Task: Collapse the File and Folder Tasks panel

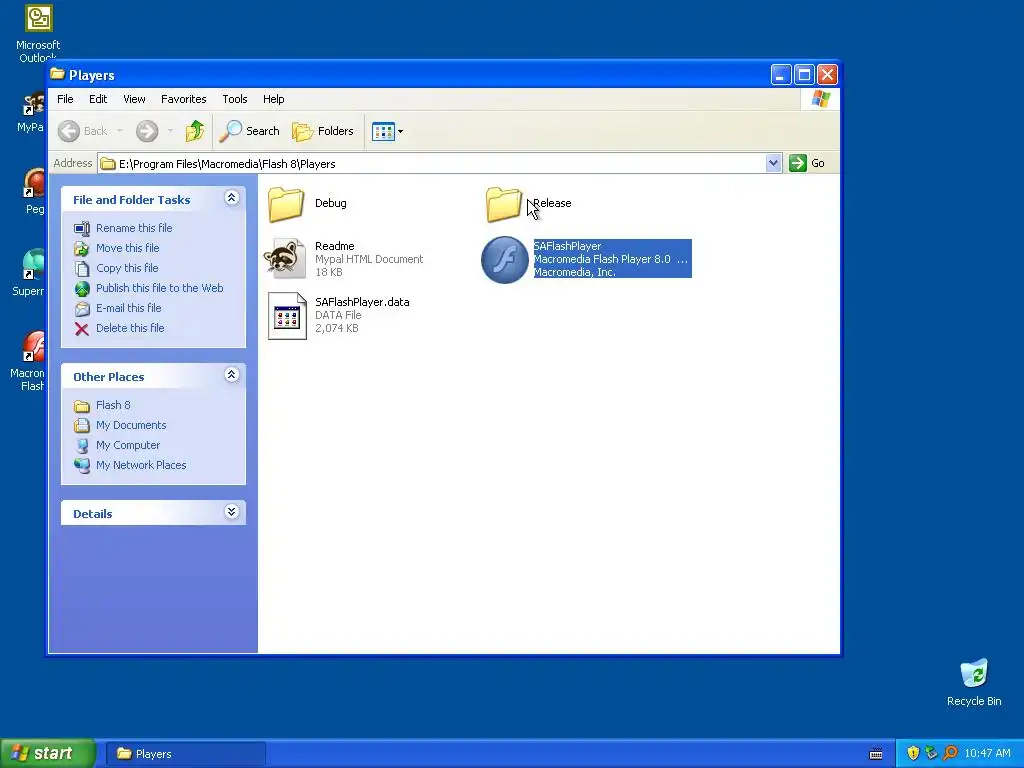Action: (232, 198)
